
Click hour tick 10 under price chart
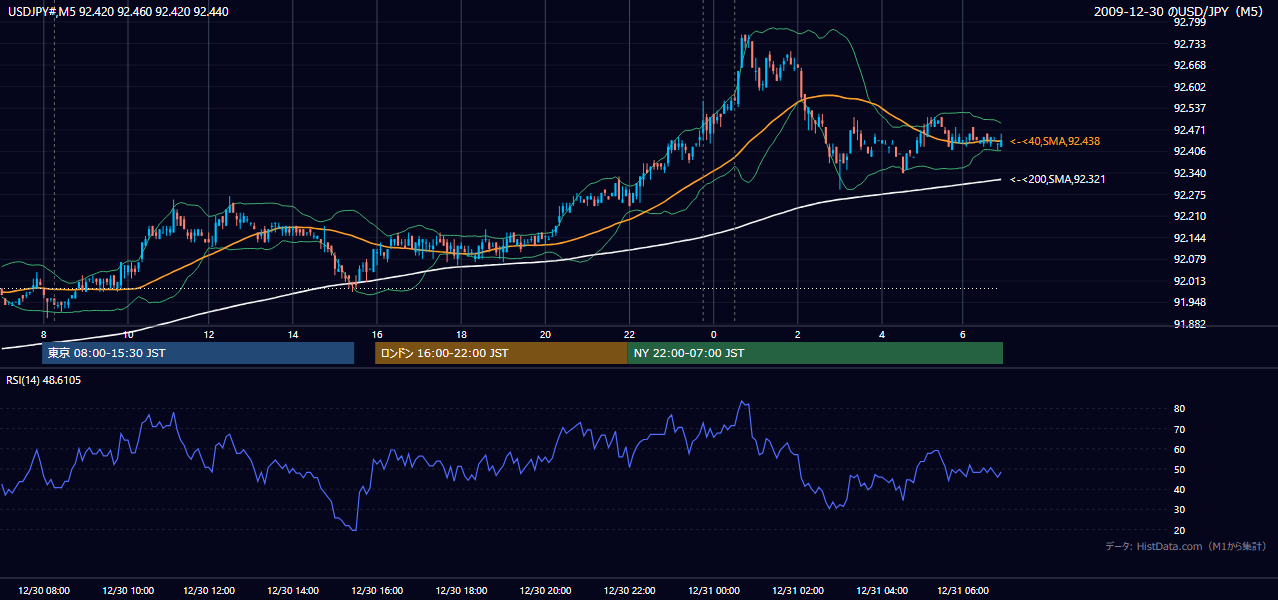pos(127,334)
